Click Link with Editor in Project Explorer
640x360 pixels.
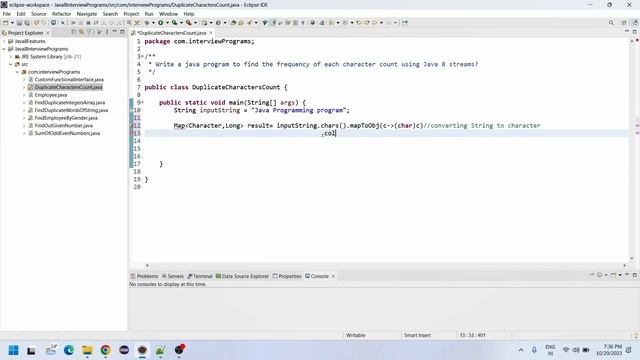click(81, 32)
